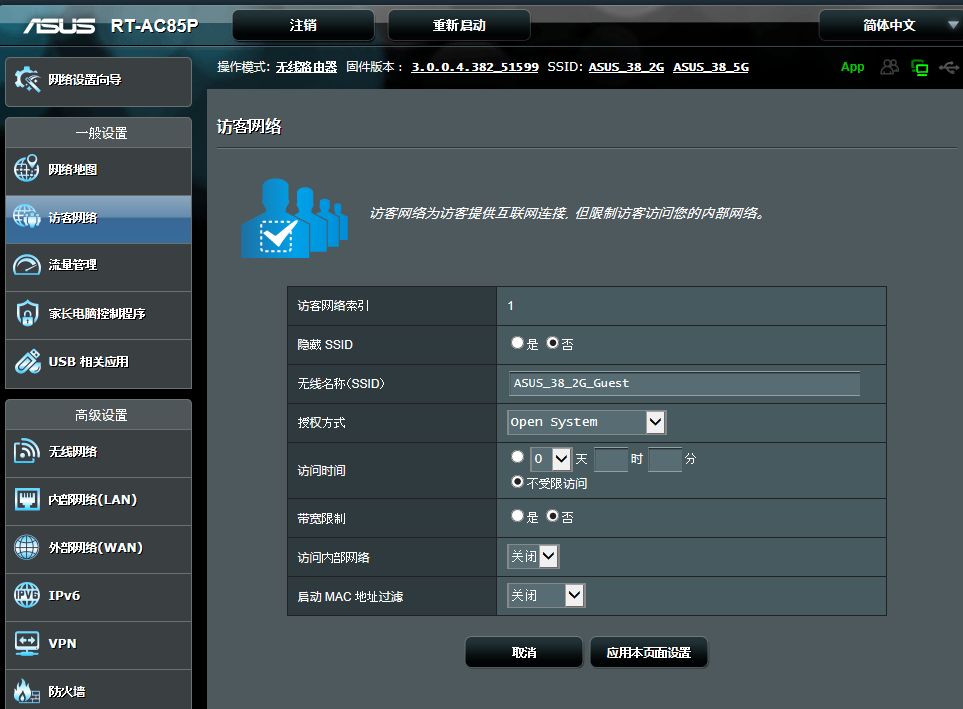Click the green App link
This screenshot has width=963, height=709.
tap(852, 67)
